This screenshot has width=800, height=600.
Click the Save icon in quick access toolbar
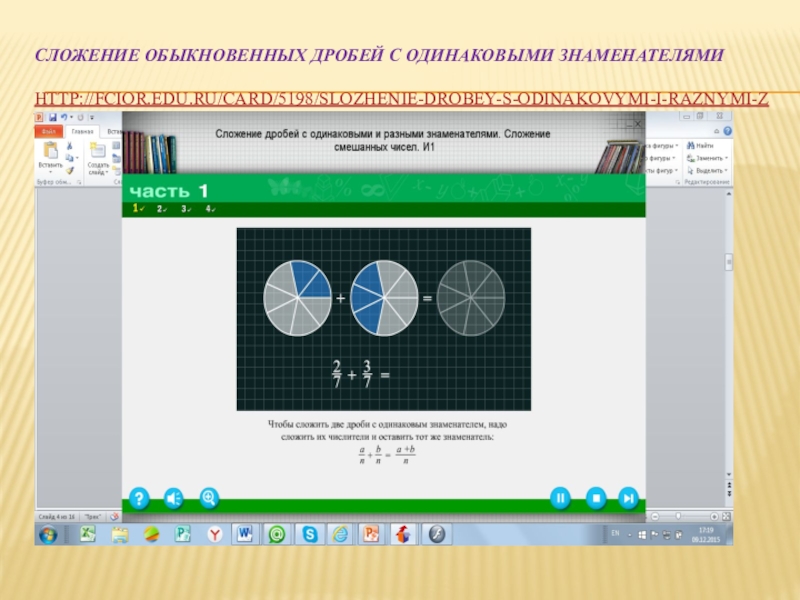click(x=53, y=117)
